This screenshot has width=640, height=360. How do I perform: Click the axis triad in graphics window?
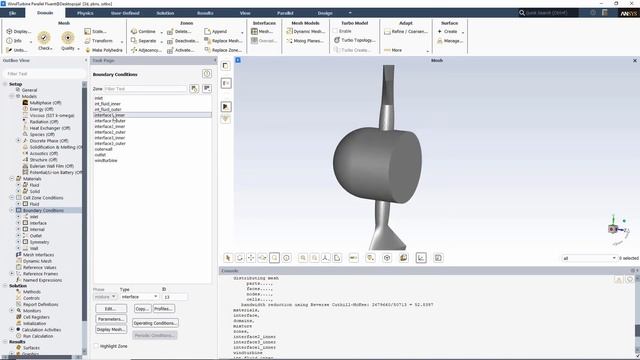tap(618, 230)
